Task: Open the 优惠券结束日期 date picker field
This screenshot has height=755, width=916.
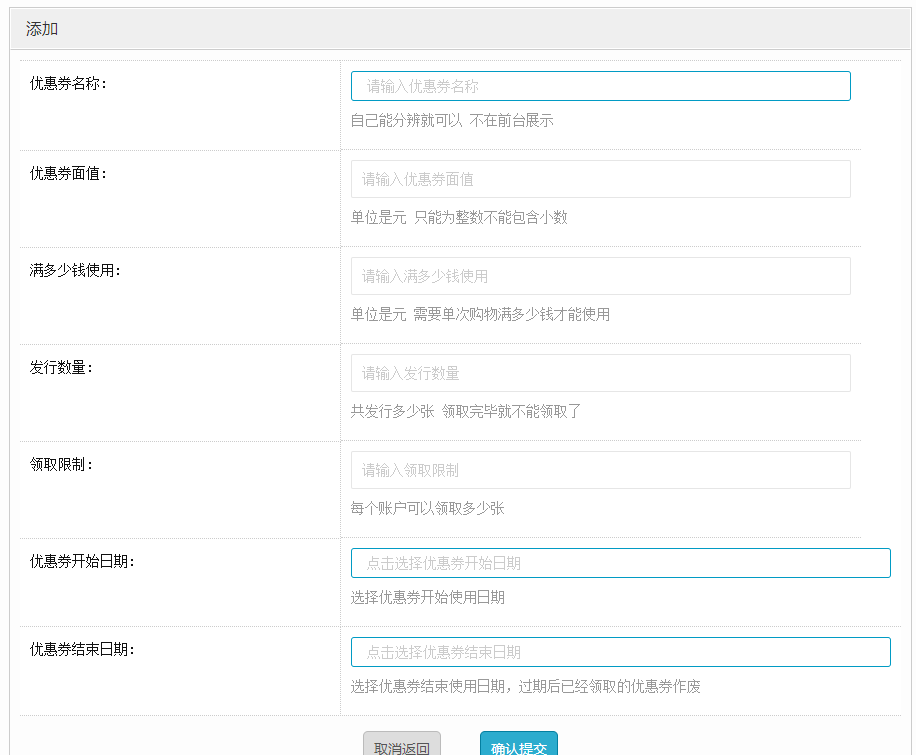Action: pyautogui.click(x=620, y=652)
